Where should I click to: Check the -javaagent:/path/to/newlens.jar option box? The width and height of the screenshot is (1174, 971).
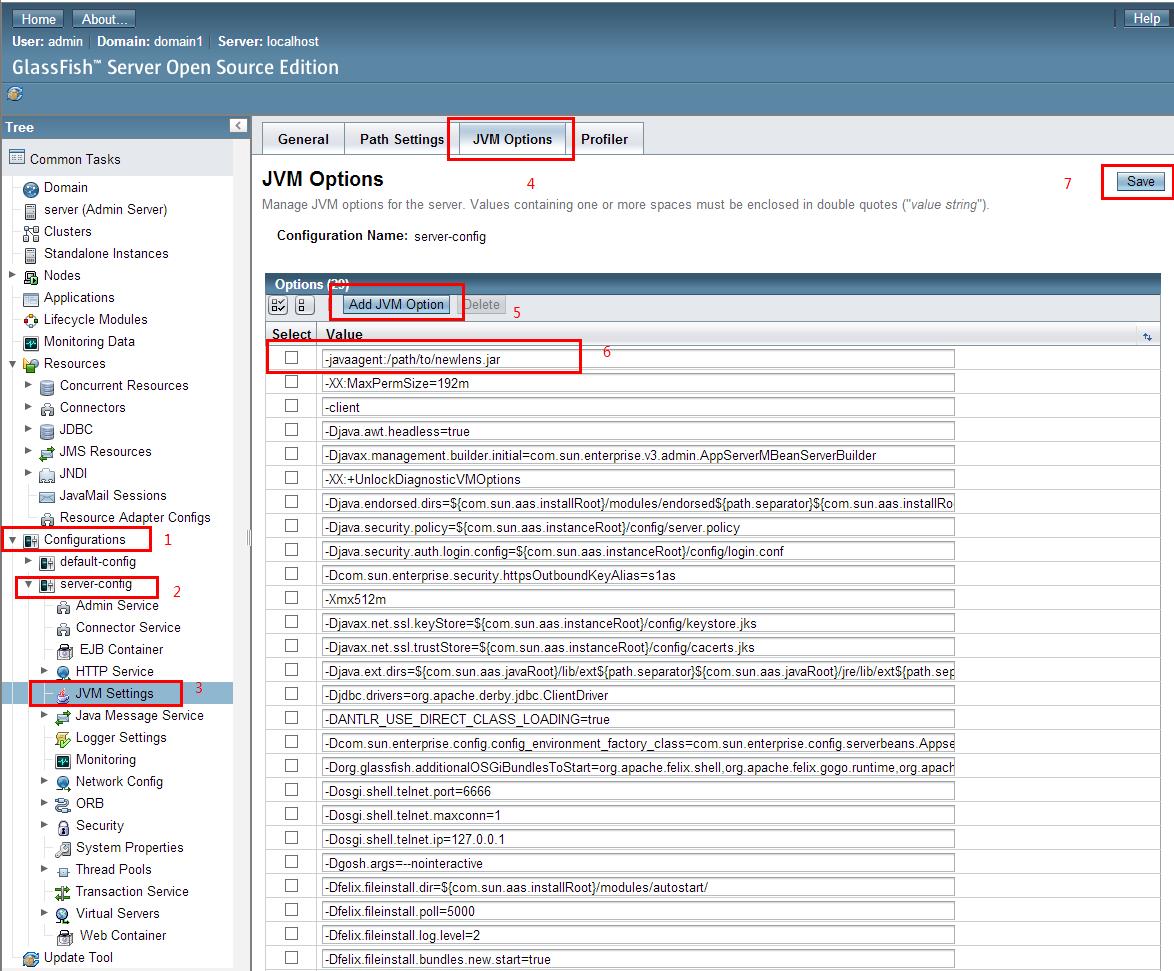coord(291,358)
